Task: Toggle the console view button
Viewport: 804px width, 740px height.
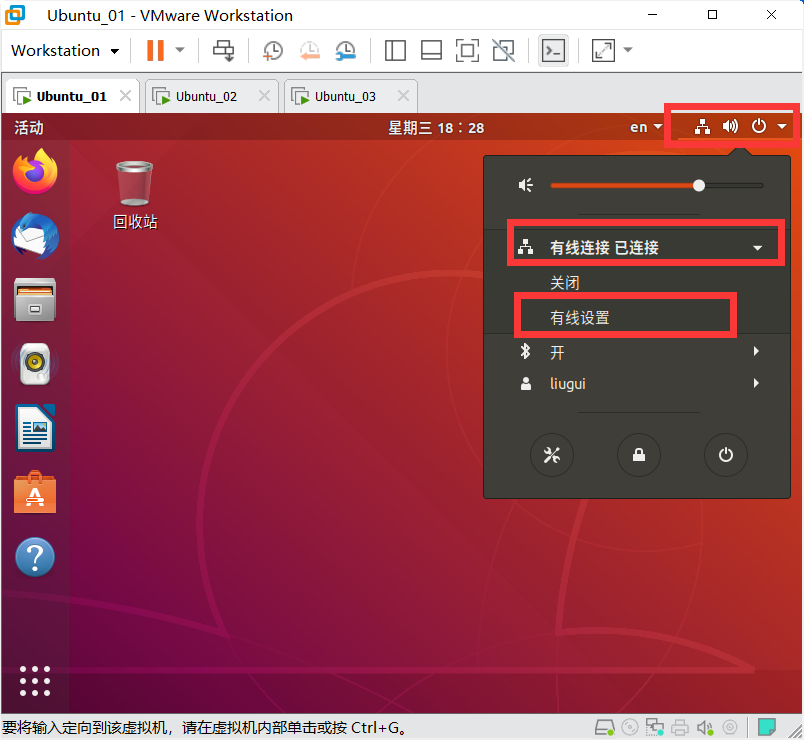Action: tap(553, 50)
